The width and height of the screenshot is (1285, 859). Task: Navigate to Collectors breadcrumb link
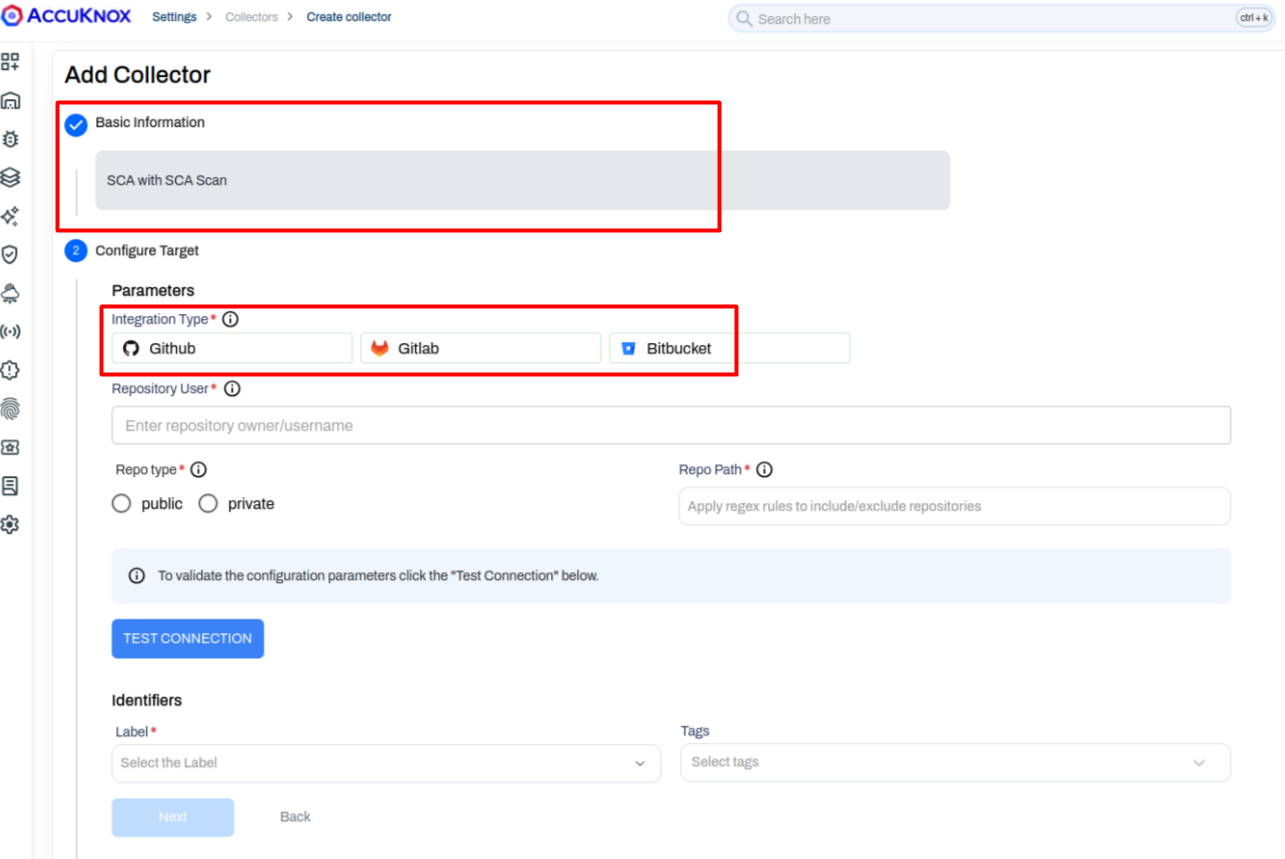click(251, 17)
